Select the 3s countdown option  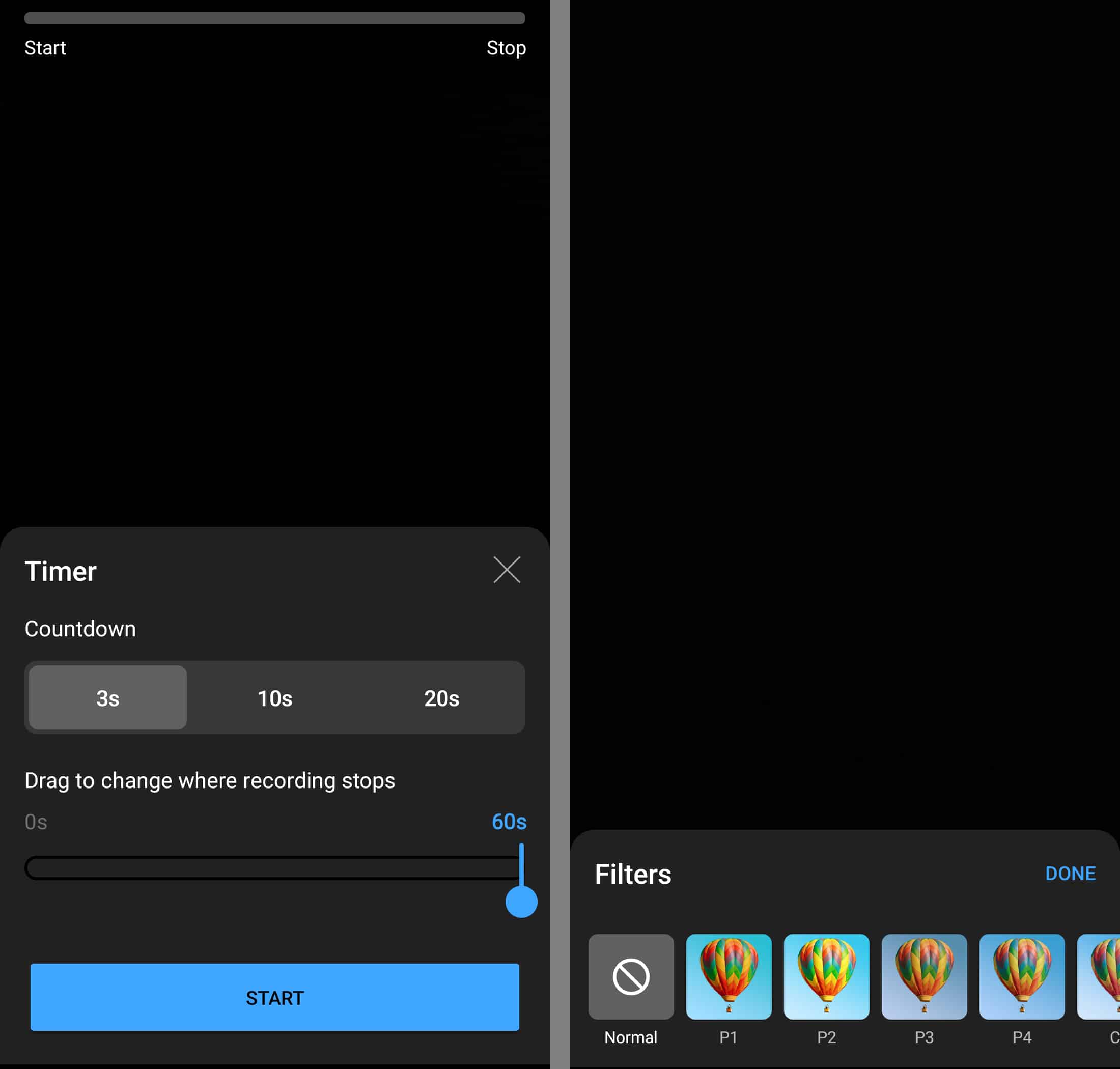[x=107, y=697]
